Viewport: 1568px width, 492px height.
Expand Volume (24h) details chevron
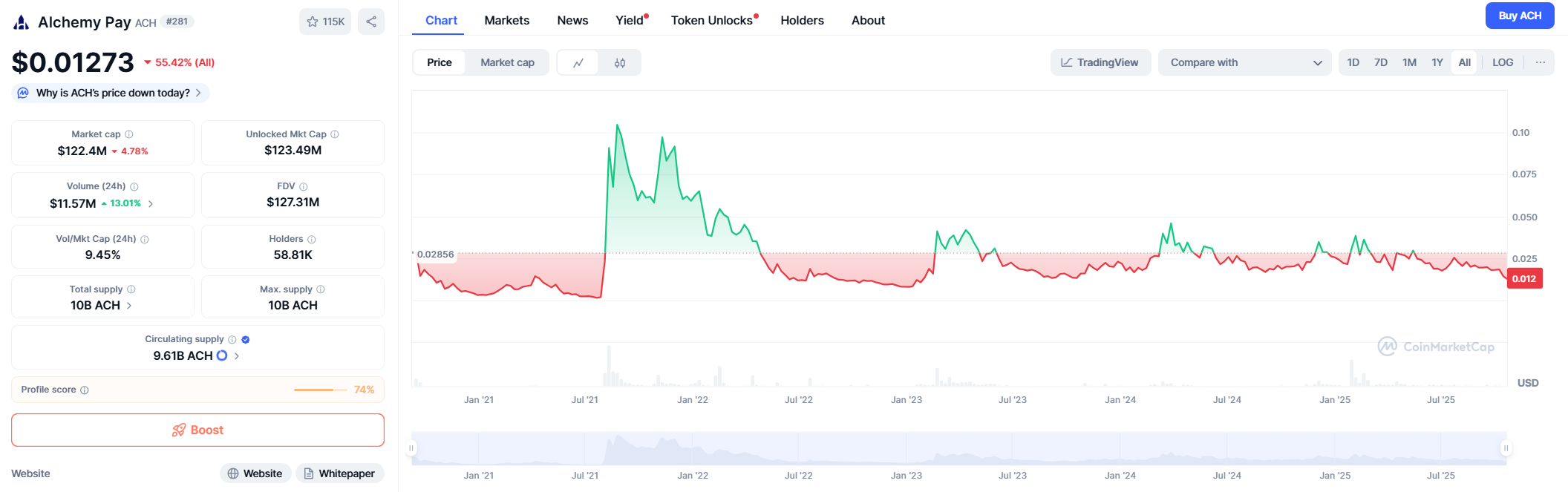(151, 203)
